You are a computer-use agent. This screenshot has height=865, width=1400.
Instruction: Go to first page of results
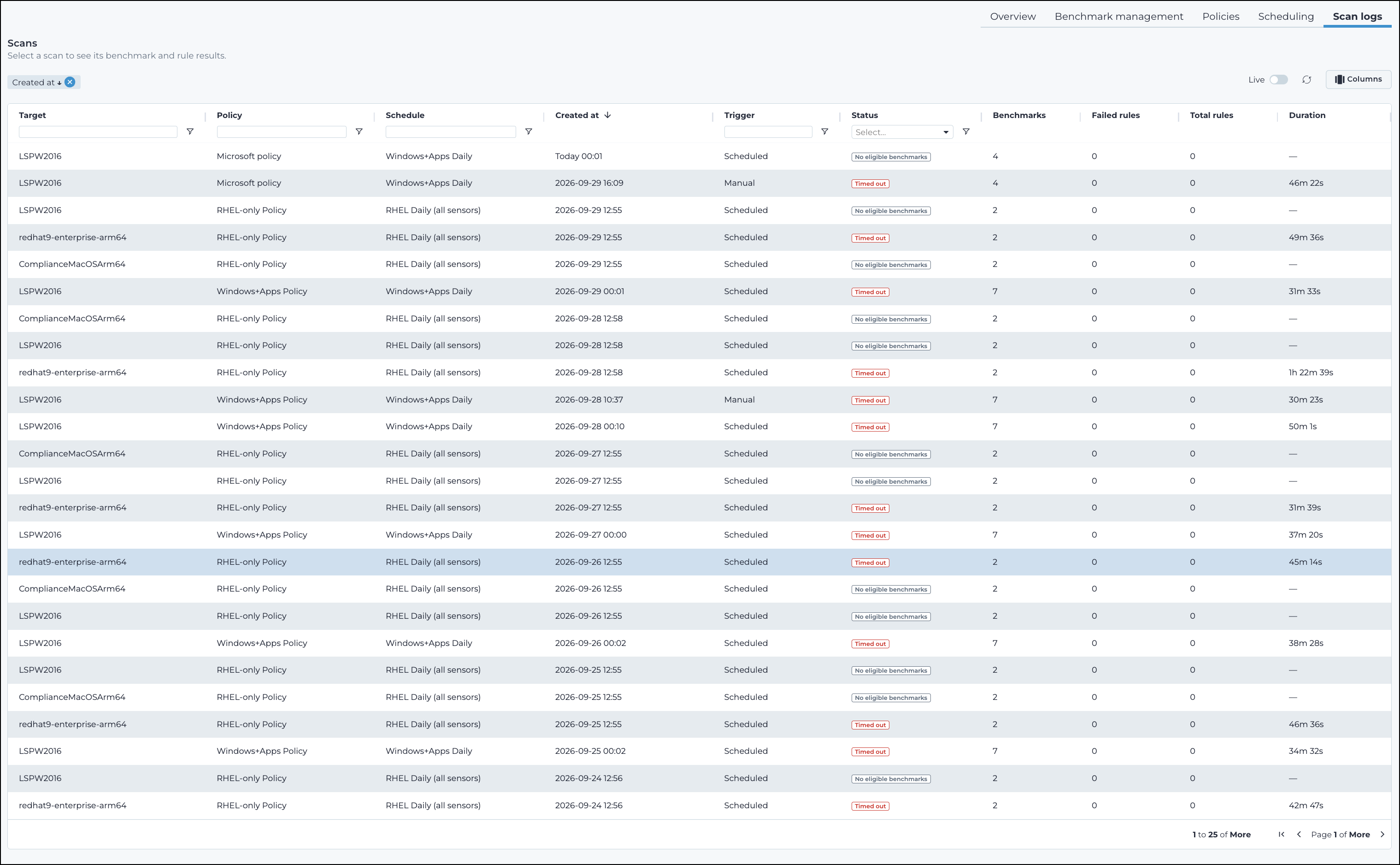pyautogui.click(x=1282, y=834)
